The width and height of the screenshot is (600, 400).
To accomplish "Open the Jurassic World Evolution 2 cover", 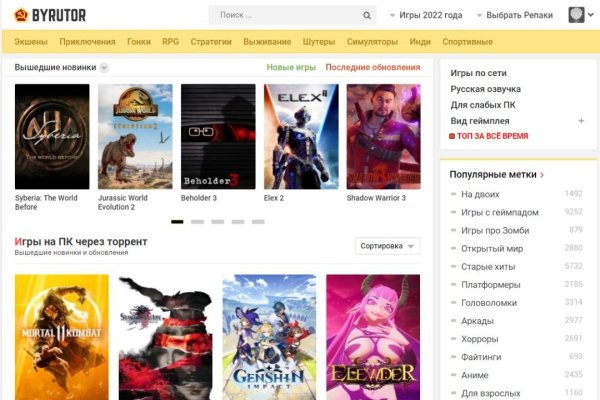I will tap(135, 136).
